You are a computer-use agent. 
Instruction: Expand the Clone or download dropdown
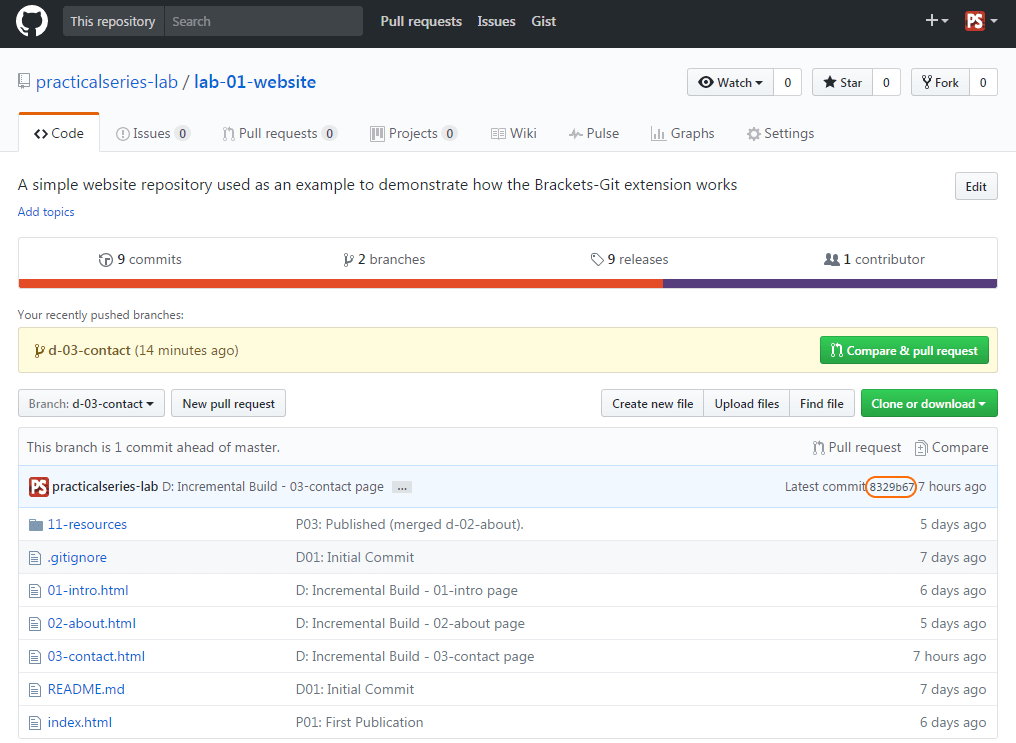click(x=929, y=404)
